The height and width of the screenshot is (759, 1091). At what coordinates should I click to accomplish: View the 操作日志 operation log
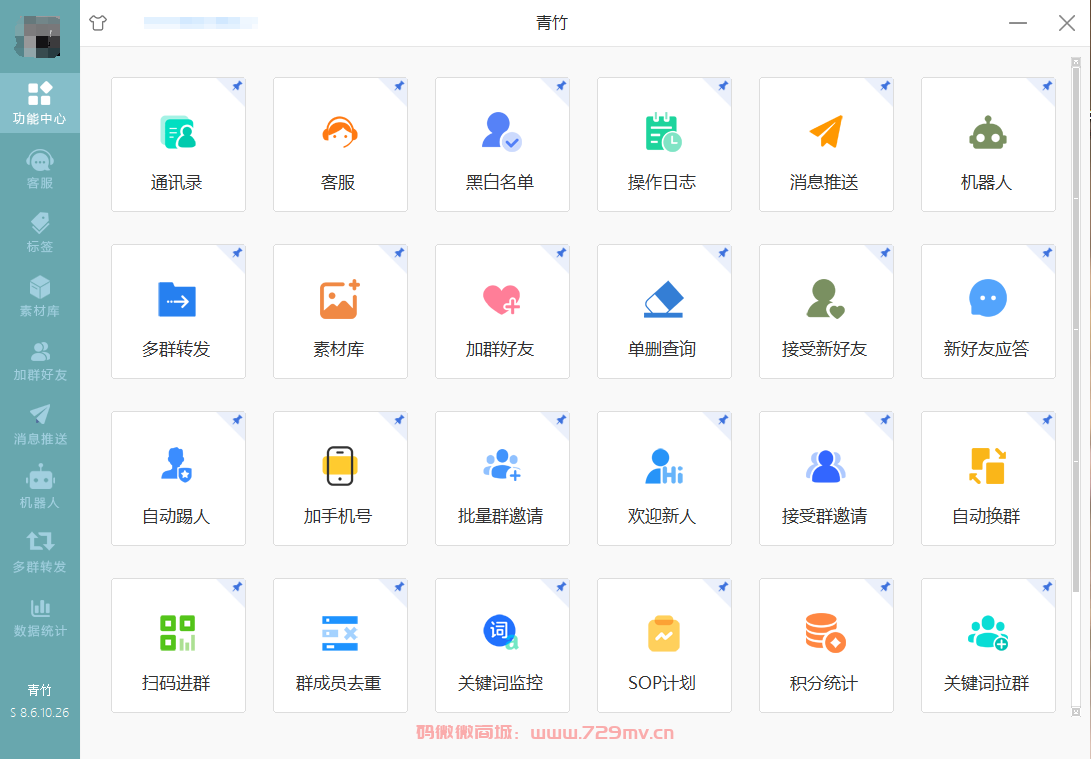(664, 144)
